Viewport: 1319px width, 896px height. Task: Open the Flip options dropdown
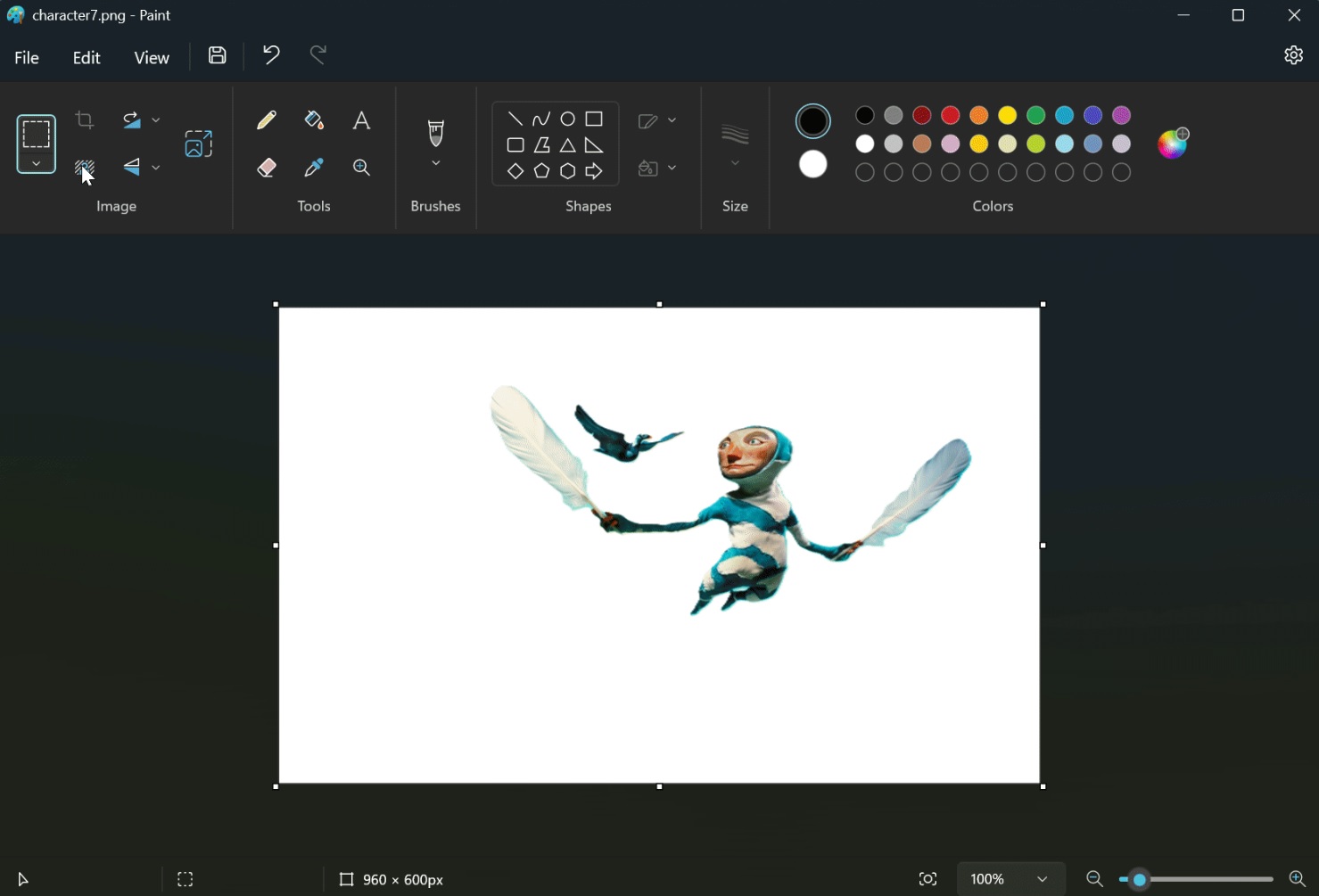coord(156,168)
